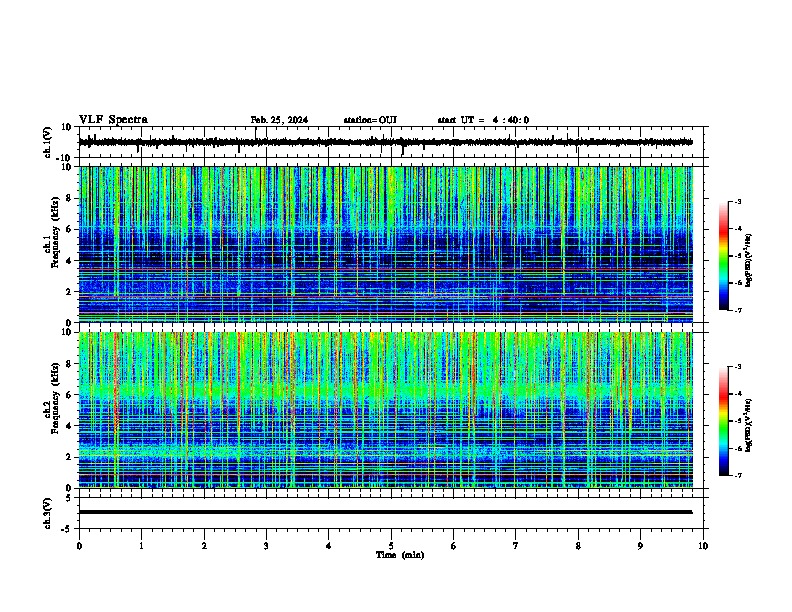
Task: Click the "Time (min)" axis title
Action: point(400,555)
